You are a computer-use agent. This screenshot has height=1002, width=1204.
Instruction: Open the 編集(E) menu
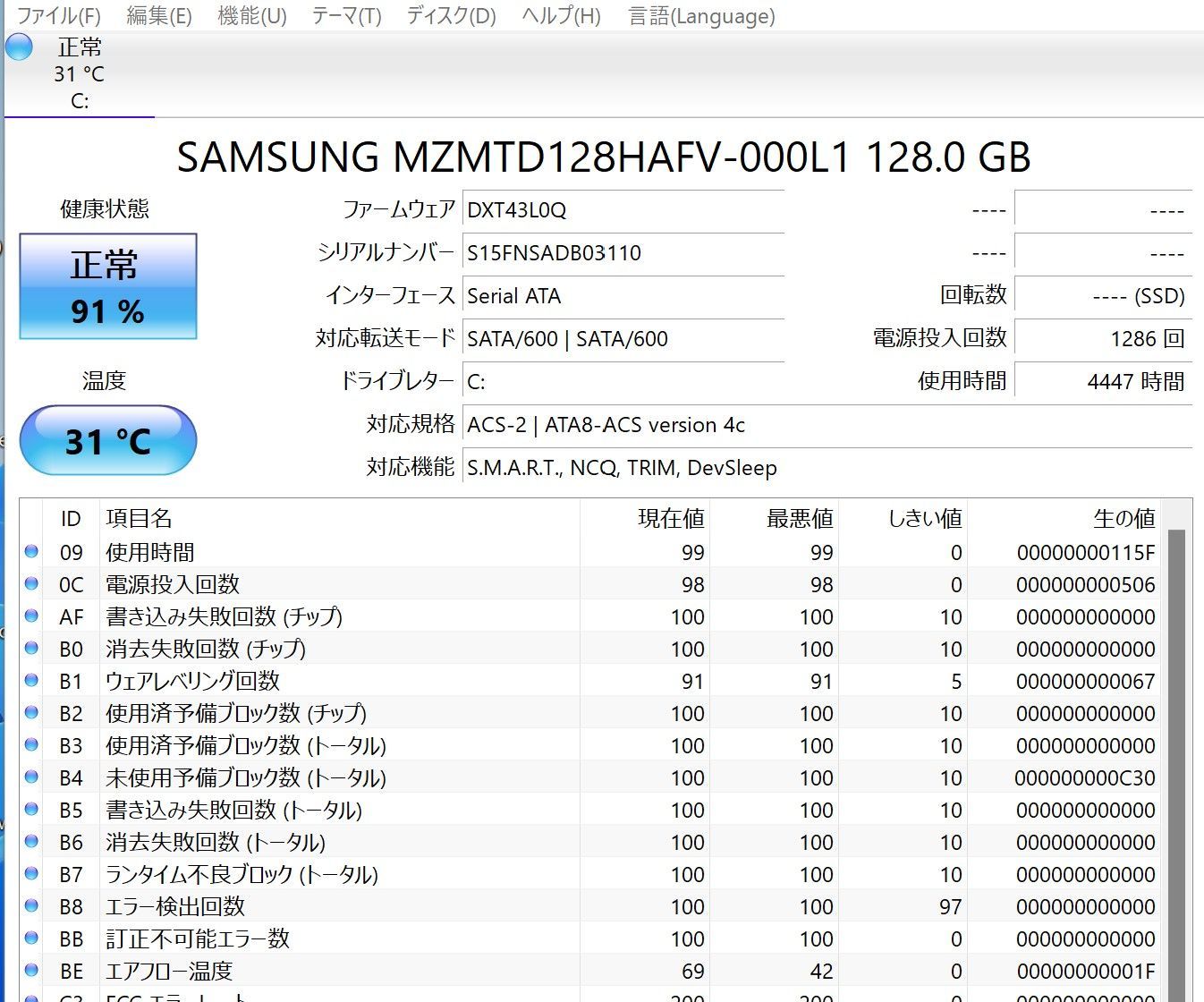[159, 16]
